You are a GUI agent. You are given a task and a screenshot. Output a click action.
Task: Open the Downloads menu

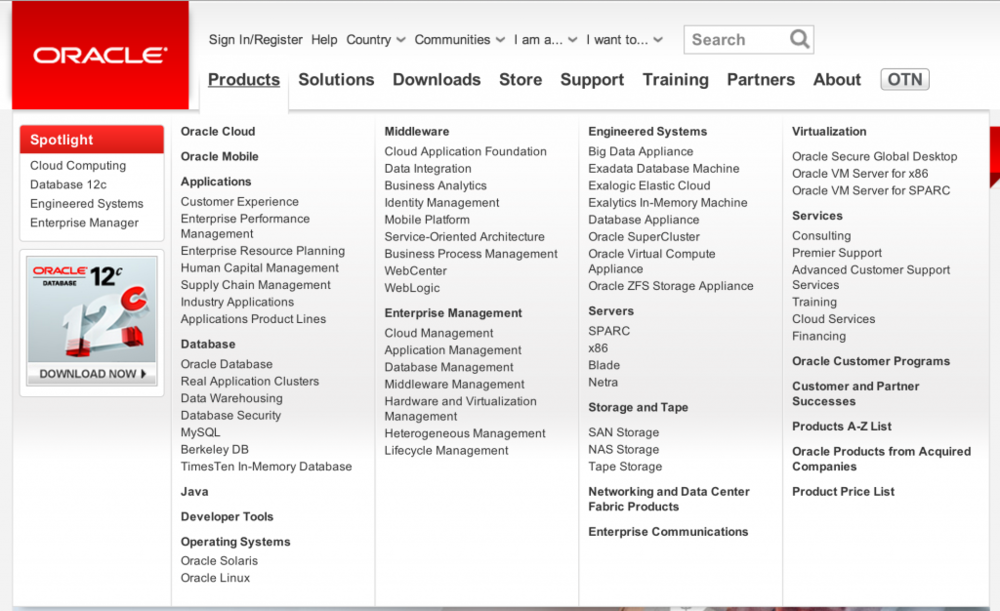[436, 80]
